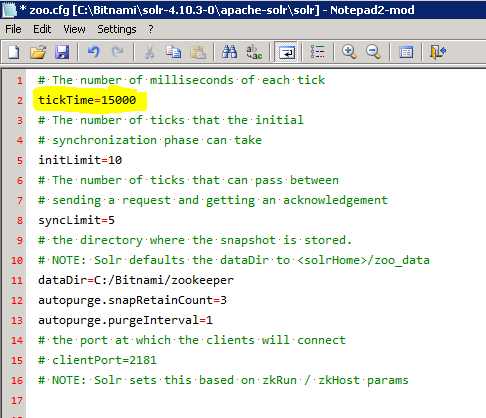Open a file using folder icon
This screenshot has width=486, height=418.
38,52
